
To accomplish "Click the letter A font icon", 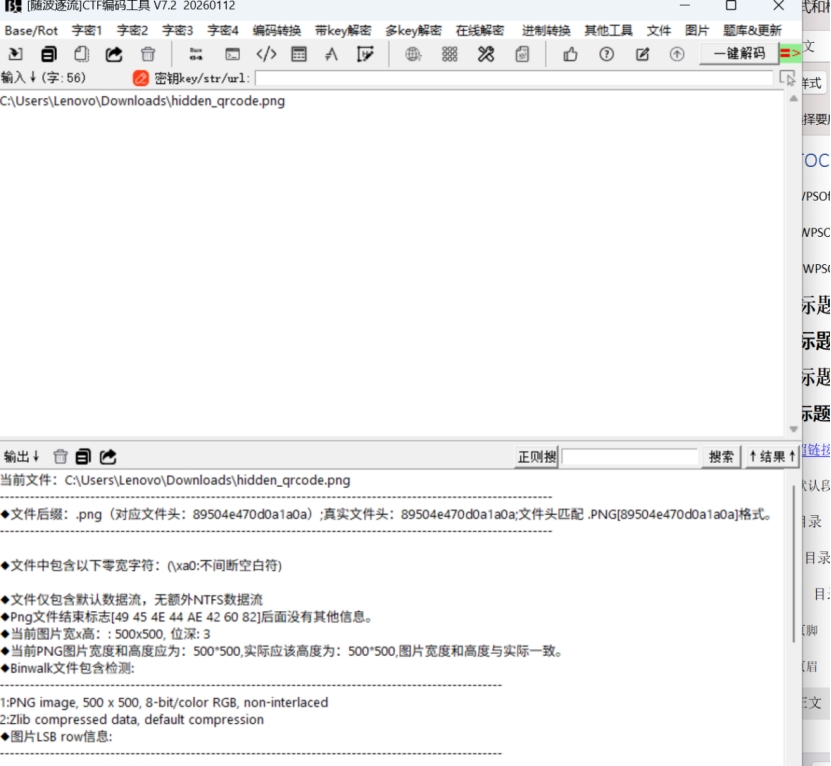I will 332,54.
